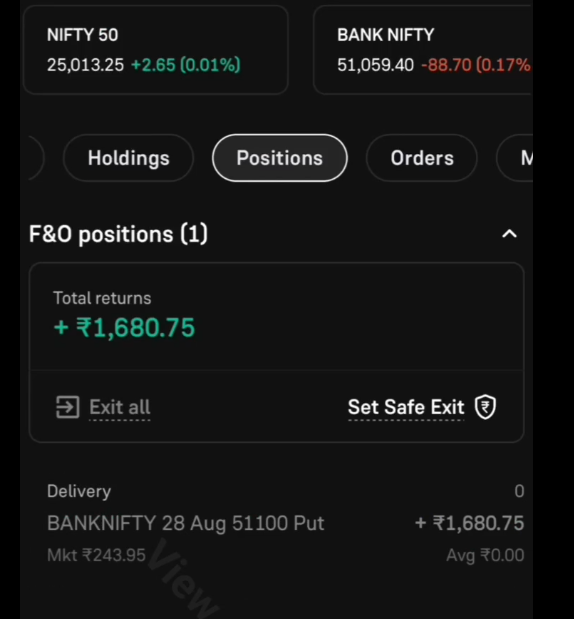Click the Exit all arrow icon
The height and width of the screenshot is (619, 574).
68,407
